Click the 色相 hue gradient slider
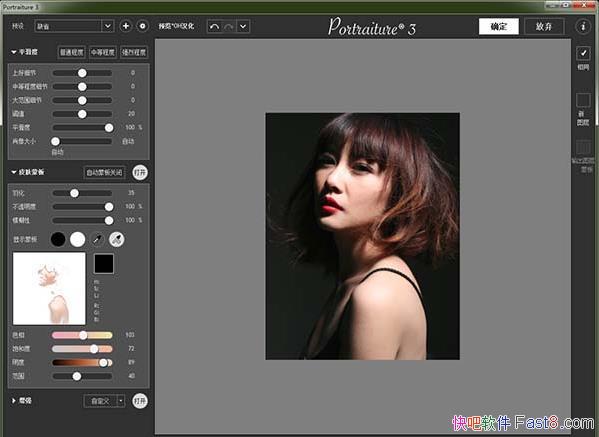 coord(82,335)
